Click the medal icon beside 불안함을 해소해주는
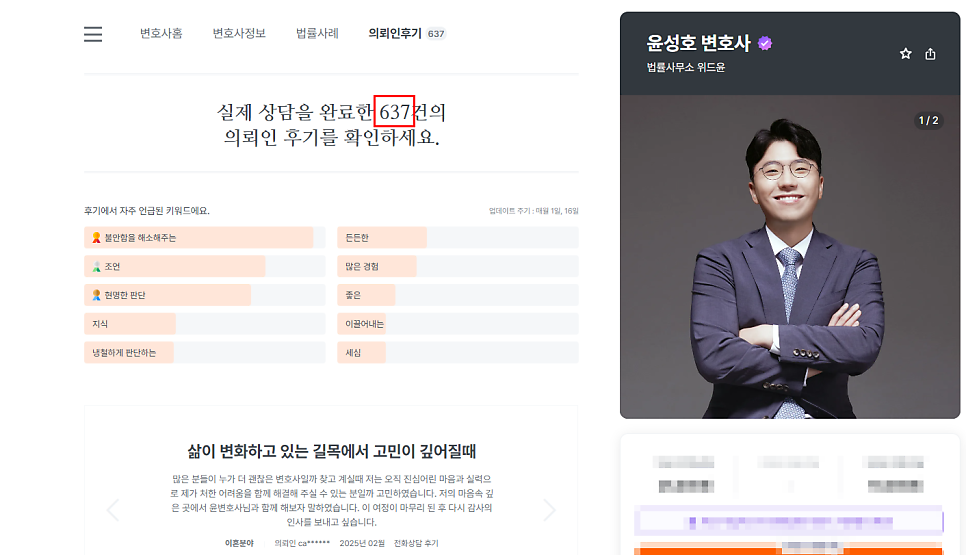The image size is (966, 555). (96, 238)
